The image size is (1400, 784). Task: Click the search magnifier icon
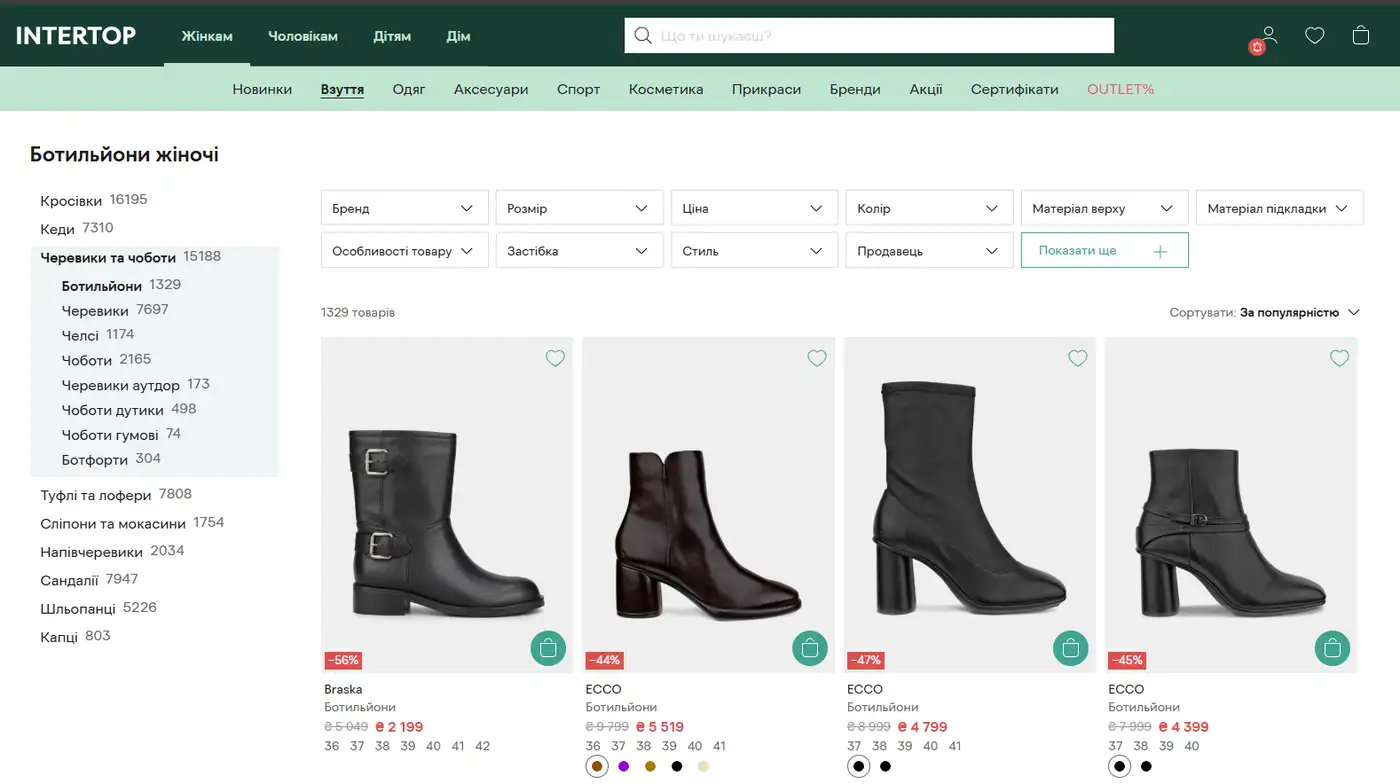coord(643,36)
